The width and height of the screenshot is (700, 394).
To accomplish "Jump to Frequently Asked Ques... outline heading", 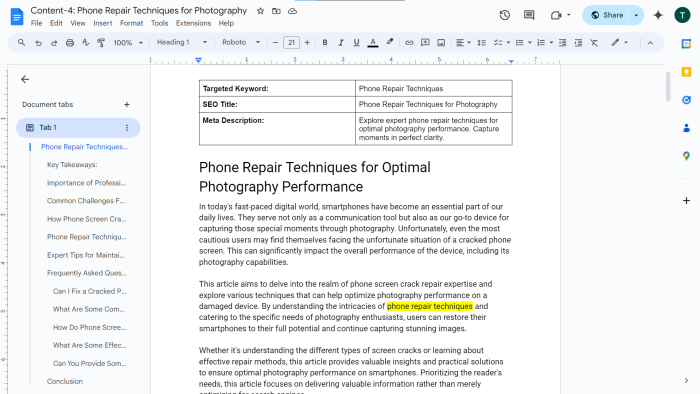I will [x=87, y=273].
